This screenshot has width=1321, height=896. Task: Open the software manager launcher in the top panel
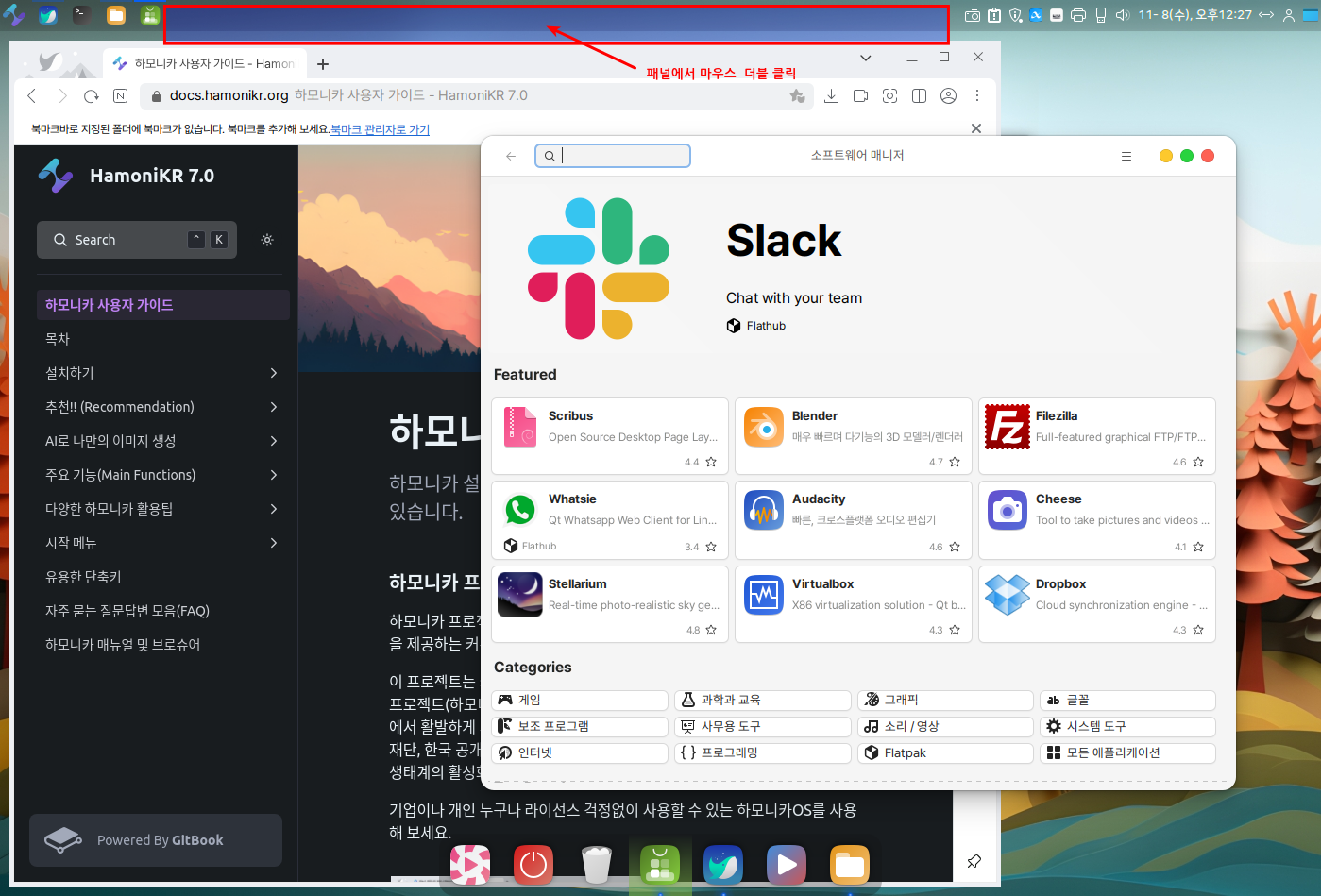pyautogui.click(x=150, y=15)
